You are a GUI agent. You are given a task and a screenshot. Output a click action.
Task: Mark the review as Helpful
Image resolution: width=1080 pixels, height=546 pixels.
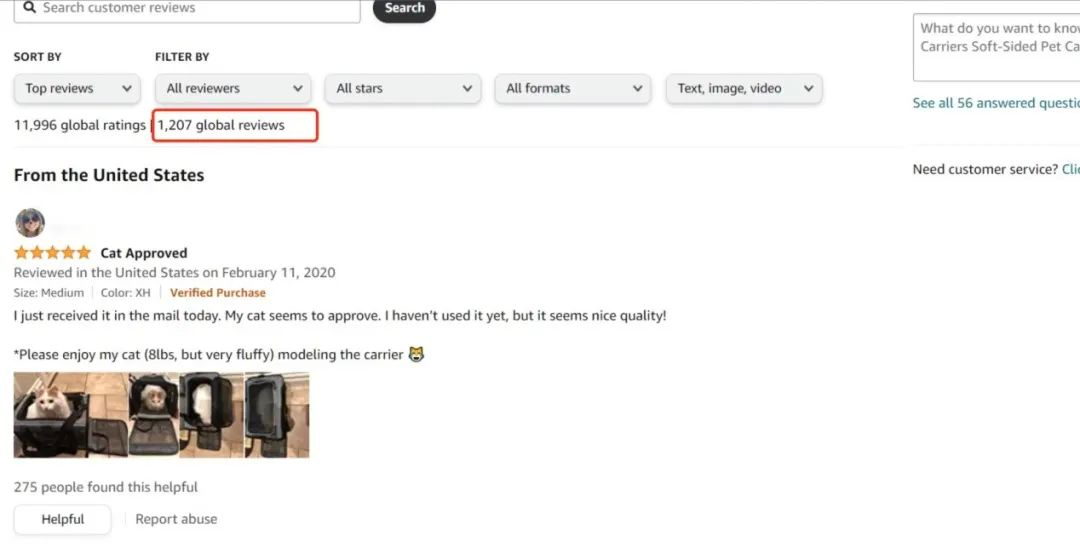pyautogui.click(x=63, y=520)
